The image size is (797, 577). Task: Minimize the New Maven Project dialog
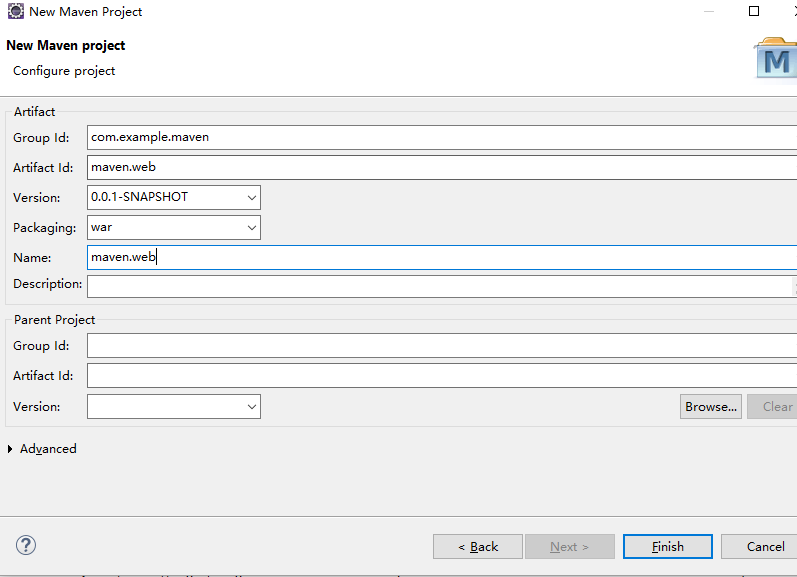tap(709, 11)
